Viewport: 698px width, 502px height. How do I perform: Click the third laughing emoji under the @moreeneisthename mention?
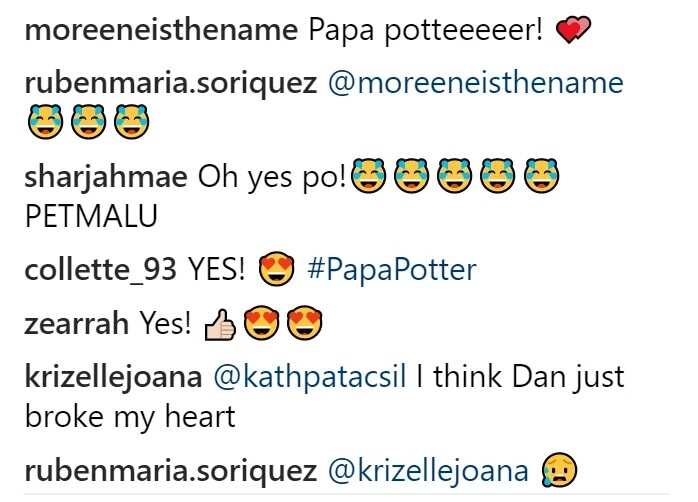point(132,122)
